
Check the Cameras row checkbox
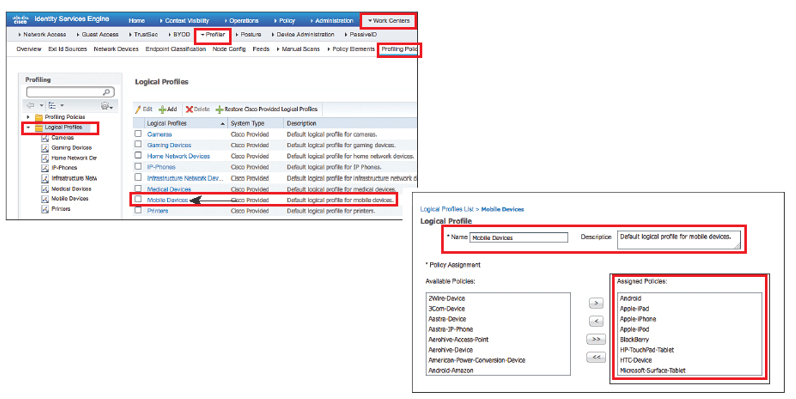coord(138,134)
